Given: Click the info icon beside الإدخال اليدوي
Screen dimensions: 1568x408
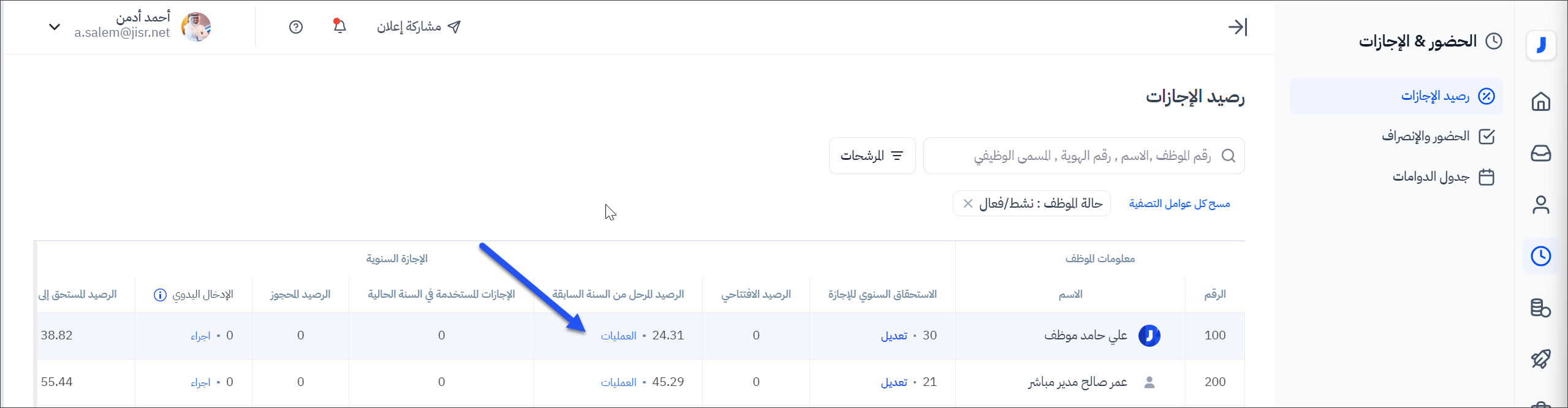Looking at the screenshot, I should (160, 295).
